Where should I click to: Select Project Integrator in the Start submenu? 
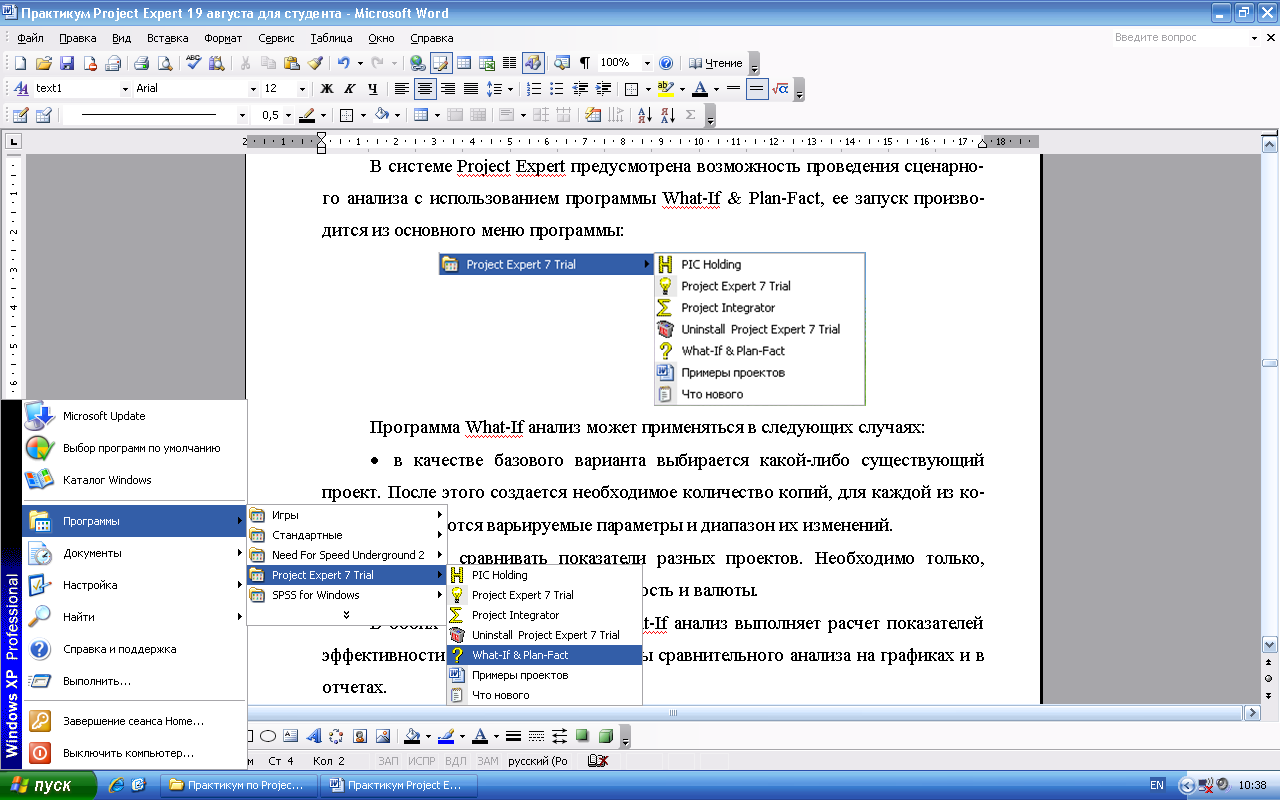click(x=544, y=615)
